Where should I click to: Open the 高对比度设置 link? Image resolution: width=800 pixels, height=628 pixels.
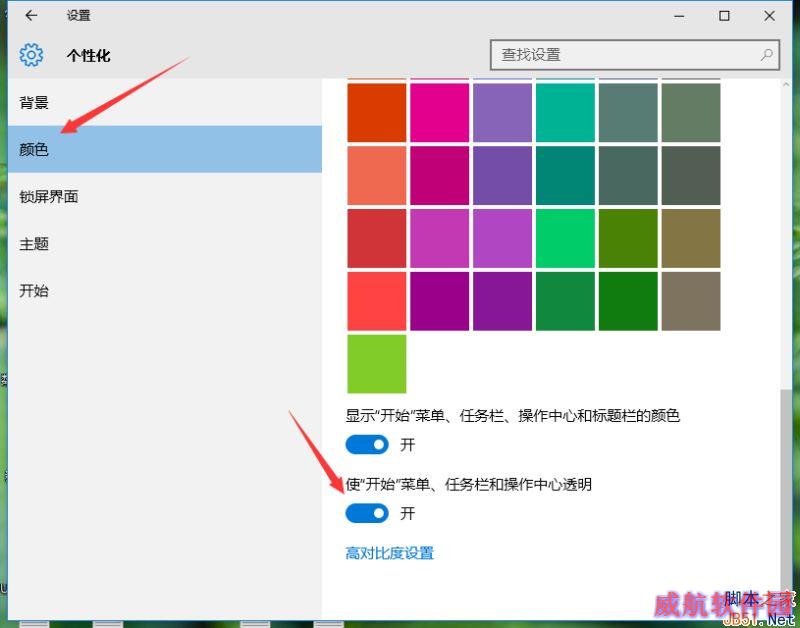(390, 553)
